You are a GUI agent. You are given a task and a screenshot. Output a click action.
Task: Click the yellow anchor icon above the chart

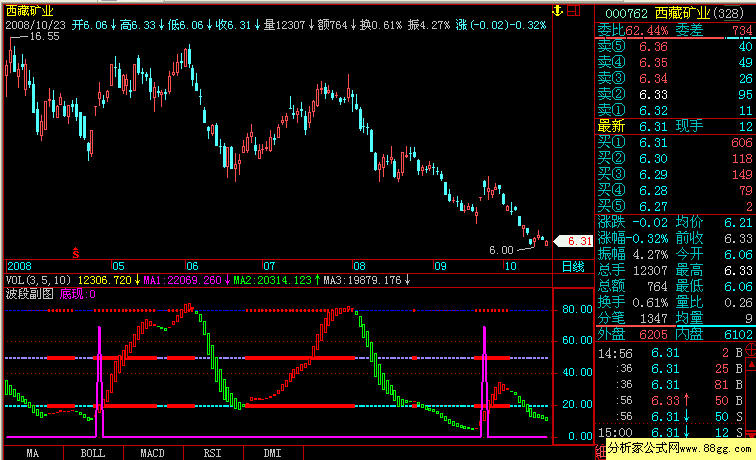point(558,11)
